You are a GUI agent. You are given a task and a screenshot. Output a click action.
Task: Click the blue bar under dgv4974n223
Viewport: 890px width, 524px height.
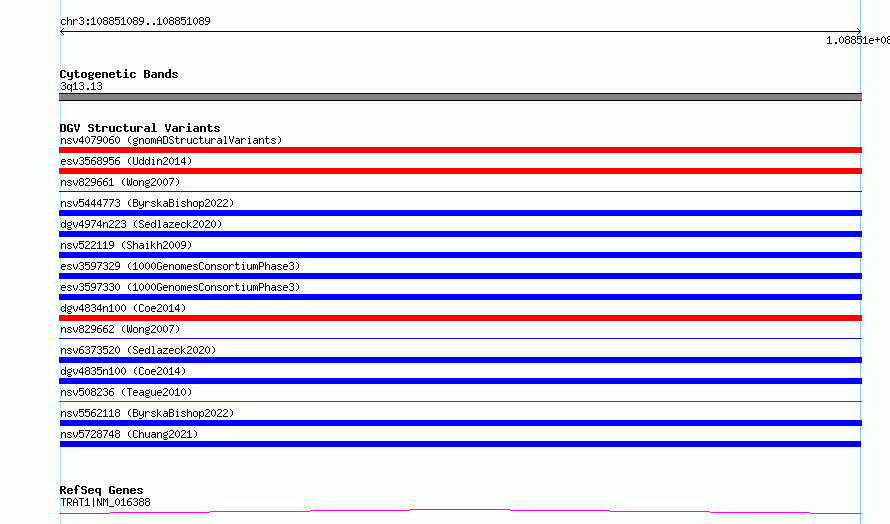tap(460, 234)
